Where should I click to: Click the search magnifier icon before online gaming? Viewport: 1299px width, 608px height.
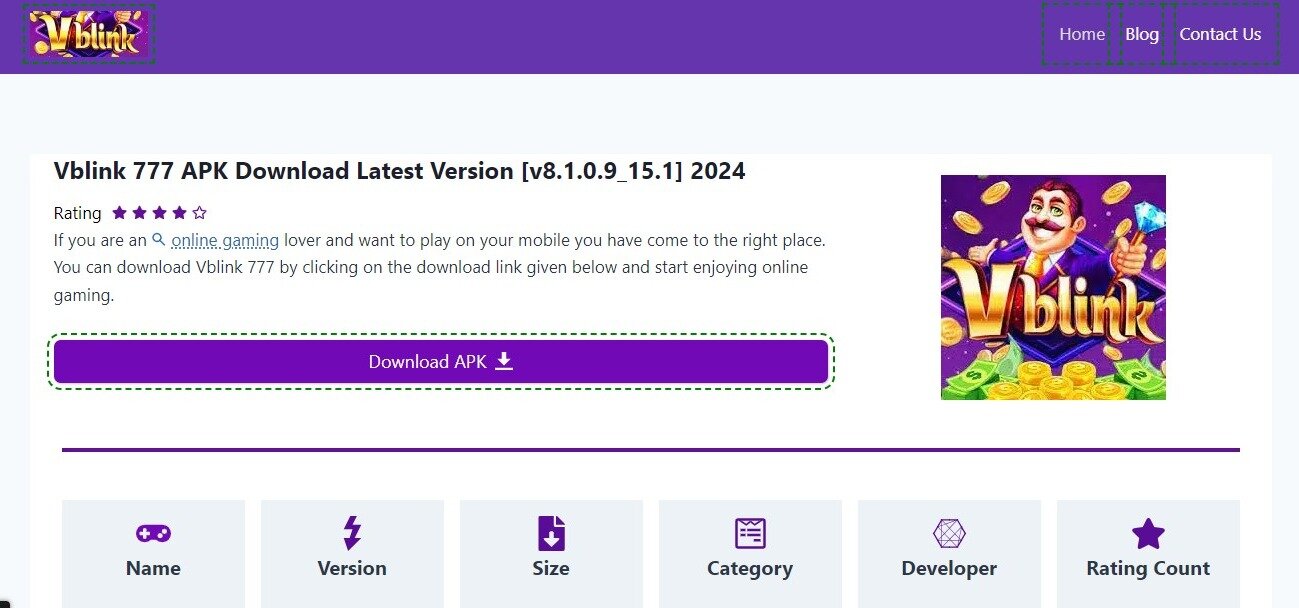click(x=158, y=240)
